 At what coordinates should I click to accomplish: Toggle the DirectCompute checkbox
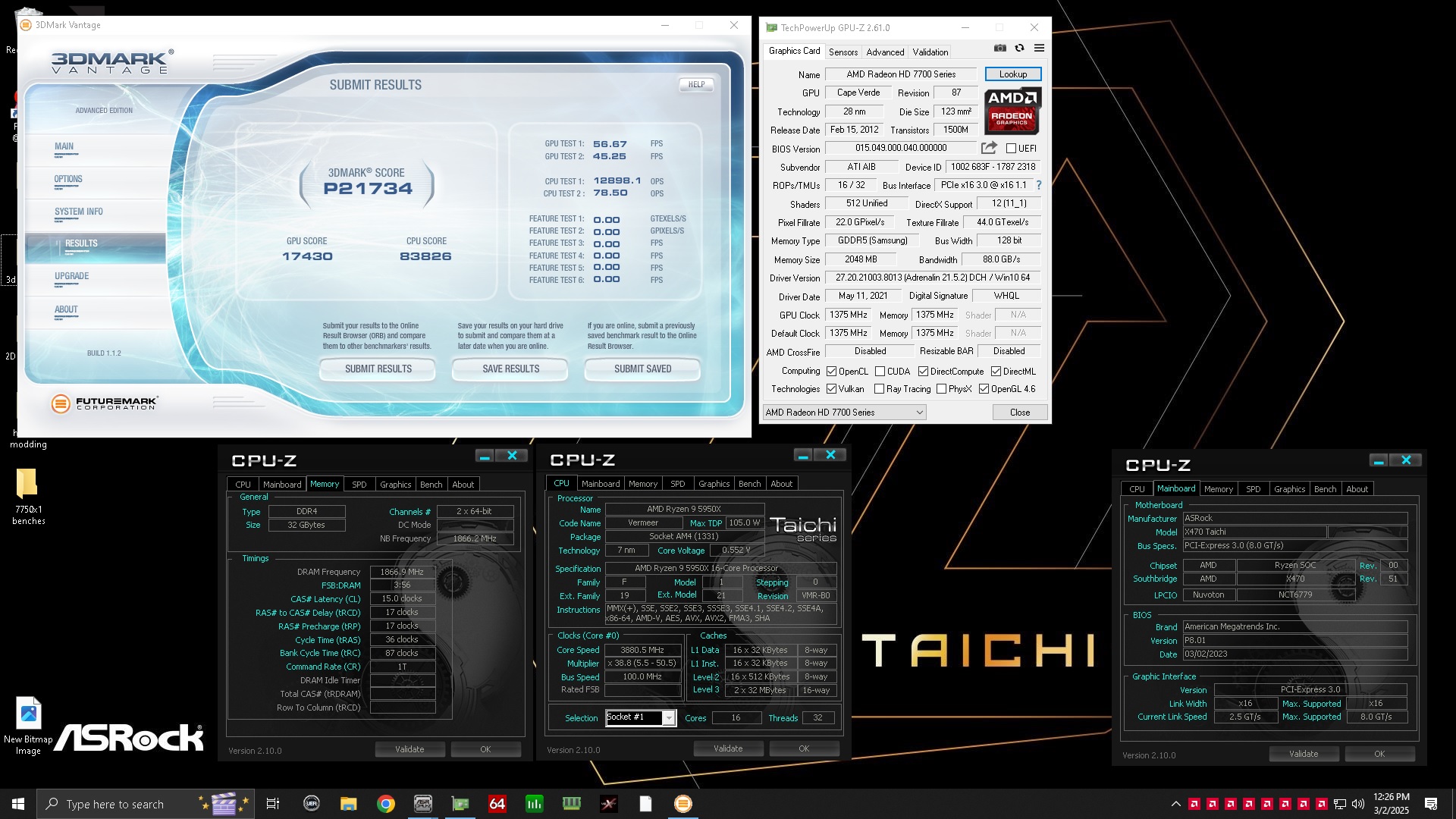click(x=923, y=372)
